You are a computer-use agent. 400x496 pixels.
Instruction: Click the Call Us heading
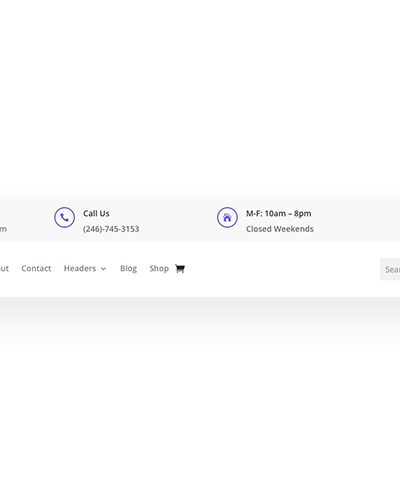click(96, 213)
